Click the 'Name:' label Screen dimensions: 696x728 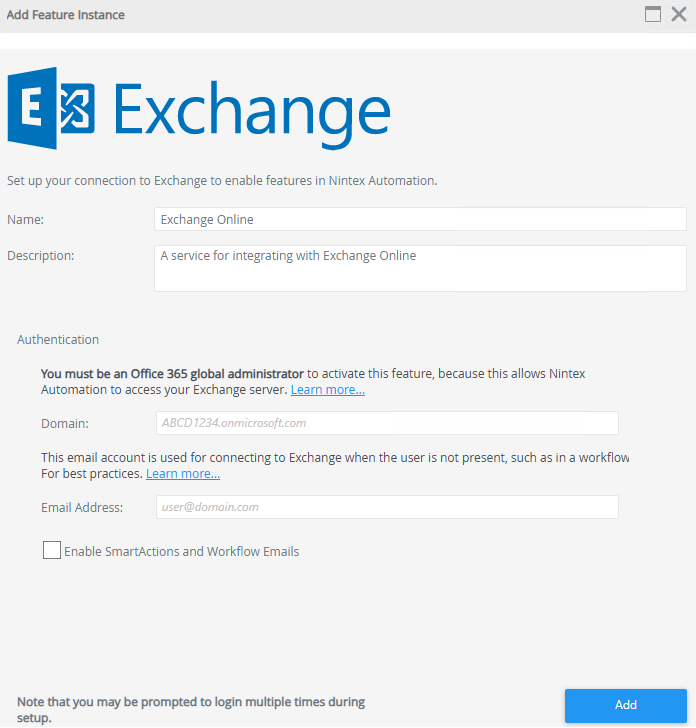[26, 219]
